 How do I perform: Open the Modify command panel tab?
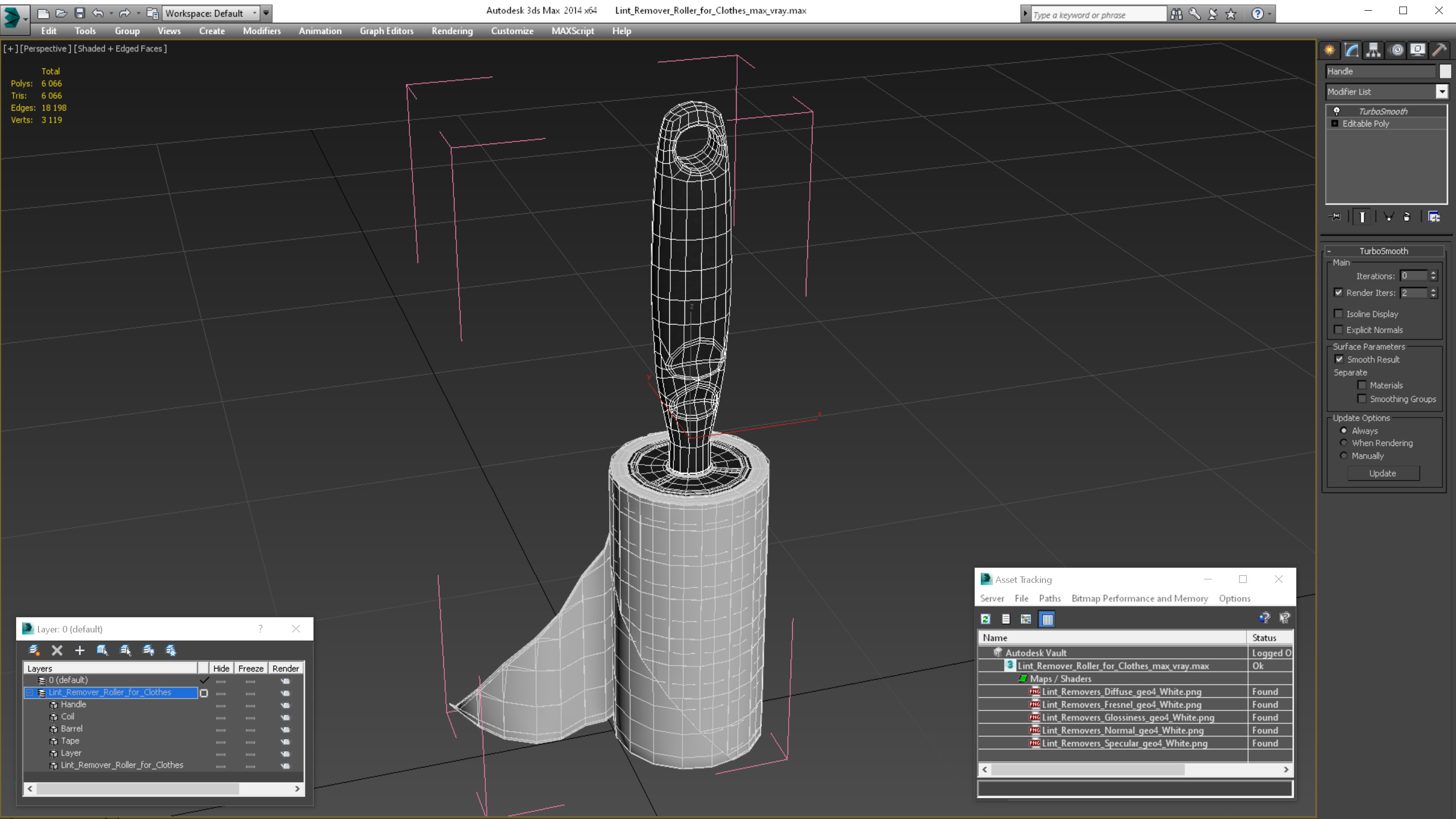1351,50
